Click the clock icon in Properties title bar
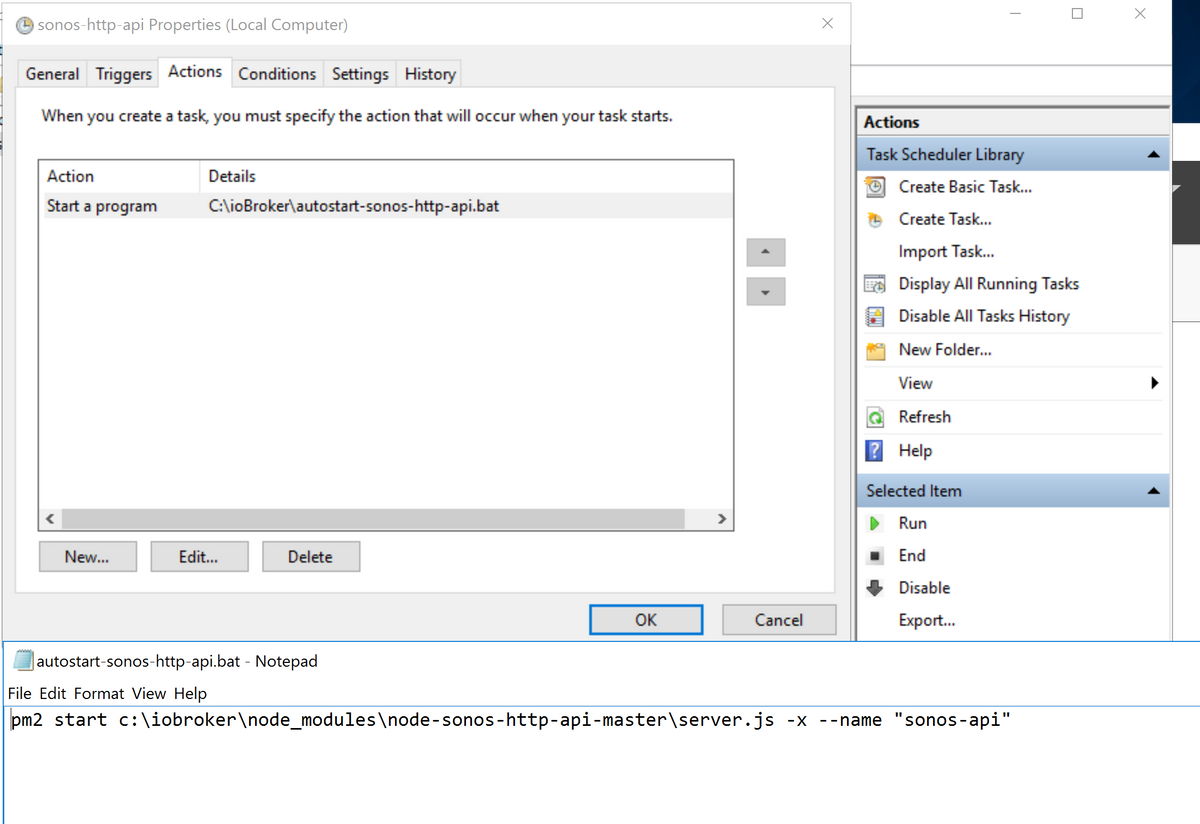The width and height of the screenshot is (1200, 824). [25, 25]
